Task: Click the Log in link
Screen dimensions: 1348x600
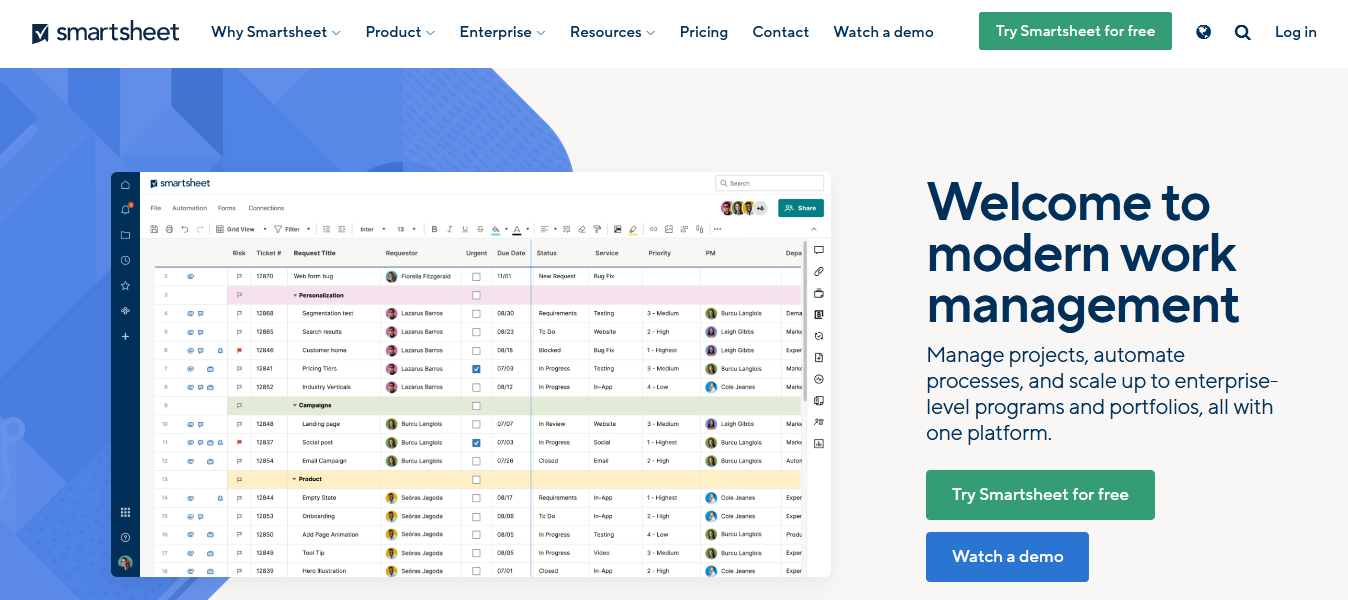Action: 1296,32
